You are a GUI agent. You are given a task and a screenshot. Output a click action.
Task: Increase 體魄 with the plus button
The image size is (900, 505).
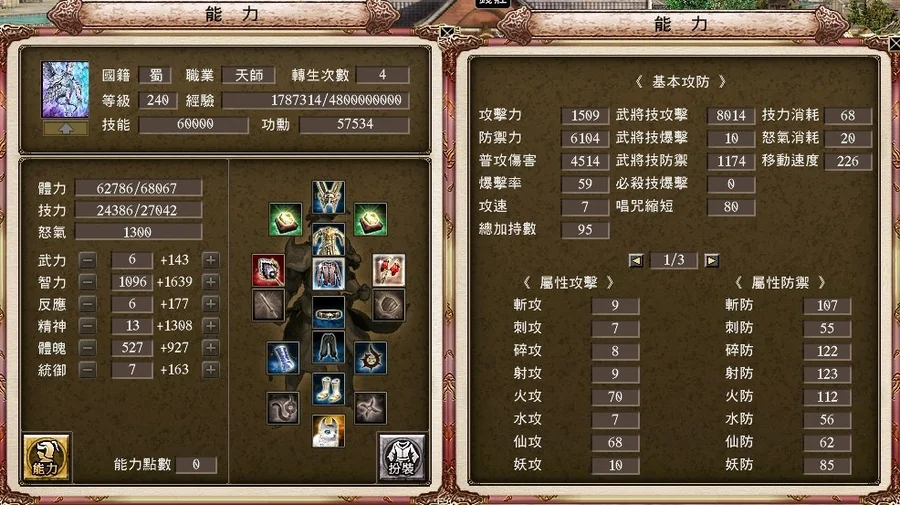[211, 348]
